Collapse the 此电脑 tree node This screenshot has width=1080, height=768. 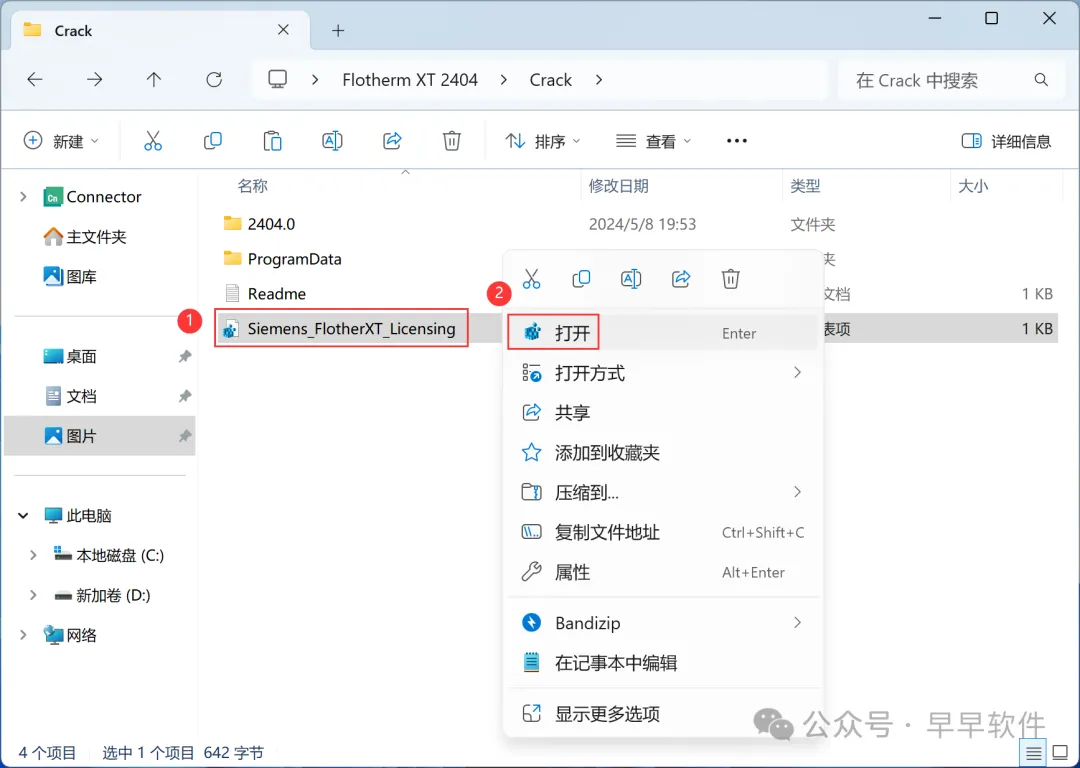23,515
